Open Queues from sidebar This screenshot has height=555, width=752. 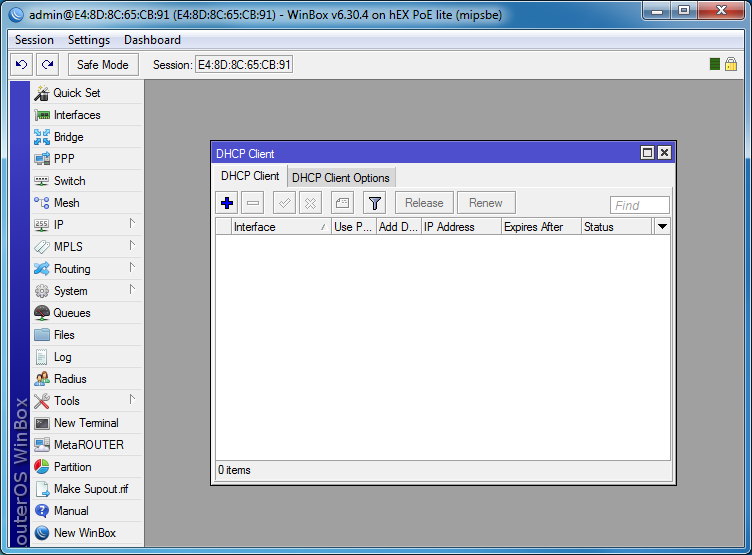88,313
